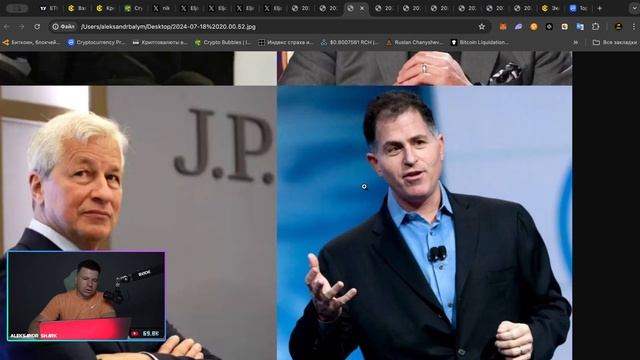Screen dimensions: 640x360
Task: Open the yellow square extension icon
Action: coord(564,27)
